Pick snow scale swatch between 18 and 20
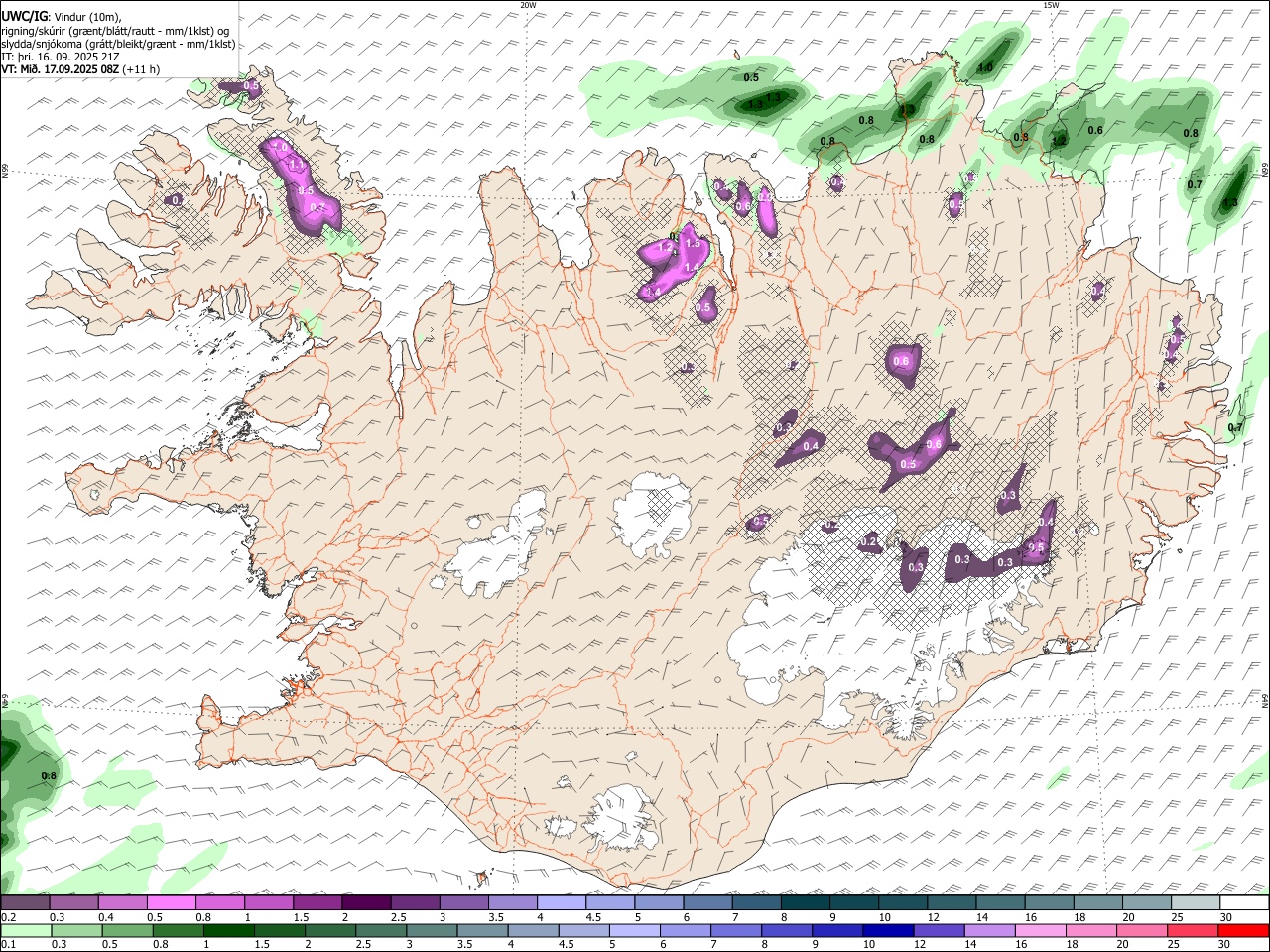 click(x=1097, y=903)
